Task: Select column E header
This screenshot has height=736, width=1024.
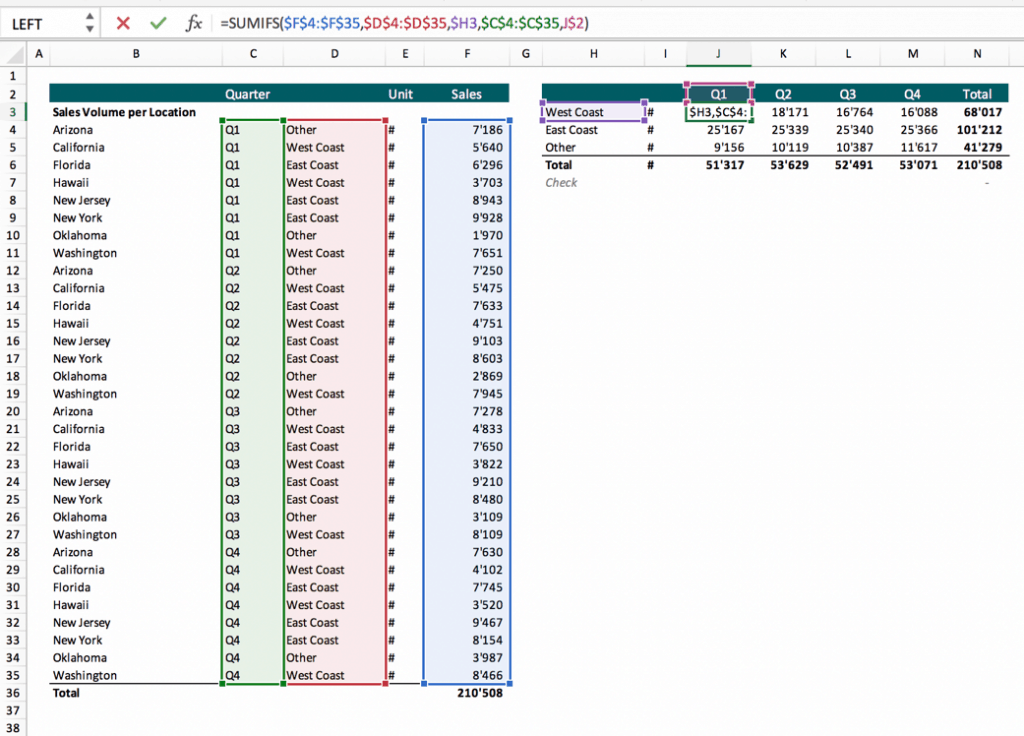Action: click(x=405, y=54)
